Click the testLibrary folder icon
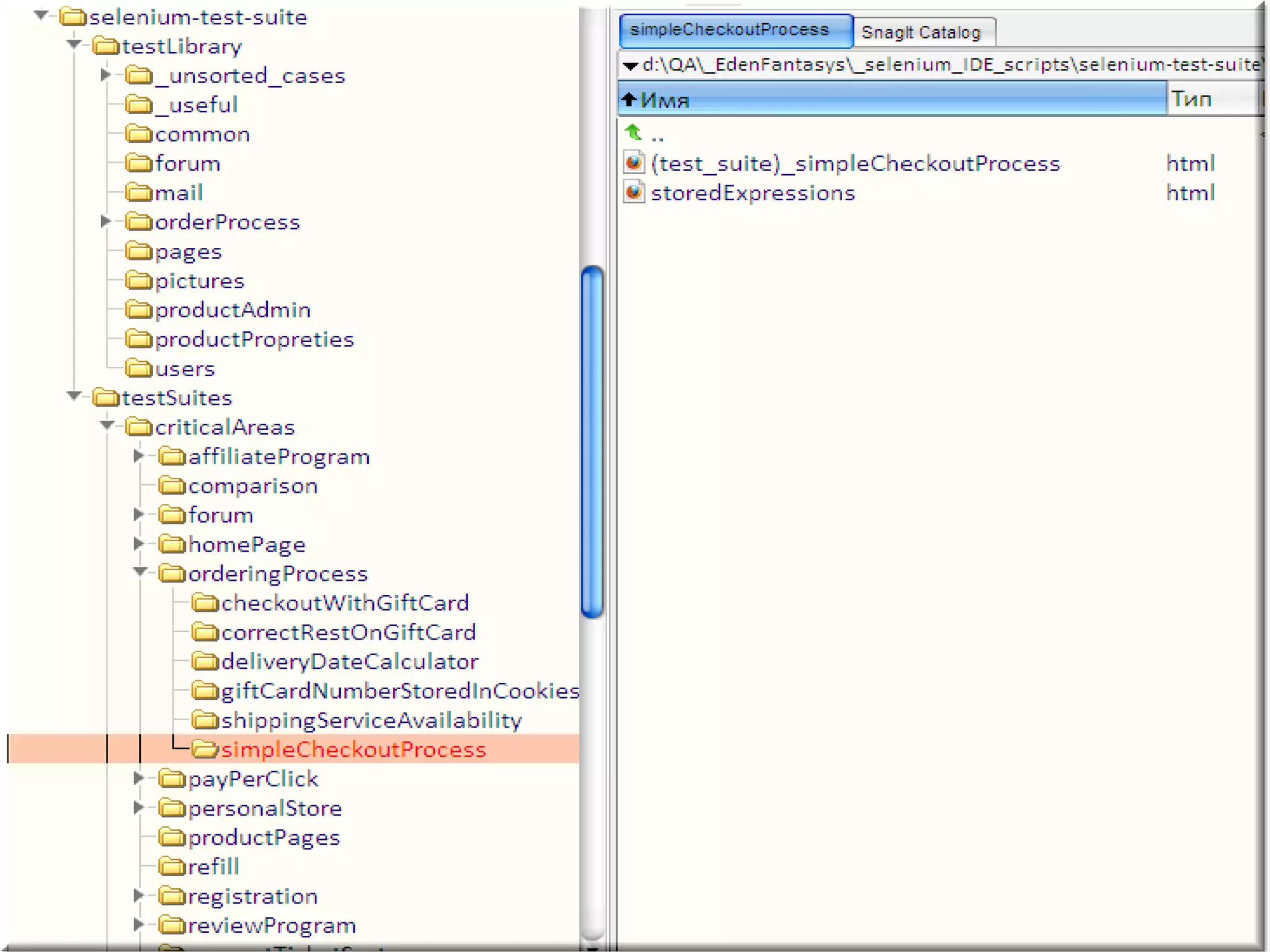Screen dimensions: 1270x952 (106, 46)
